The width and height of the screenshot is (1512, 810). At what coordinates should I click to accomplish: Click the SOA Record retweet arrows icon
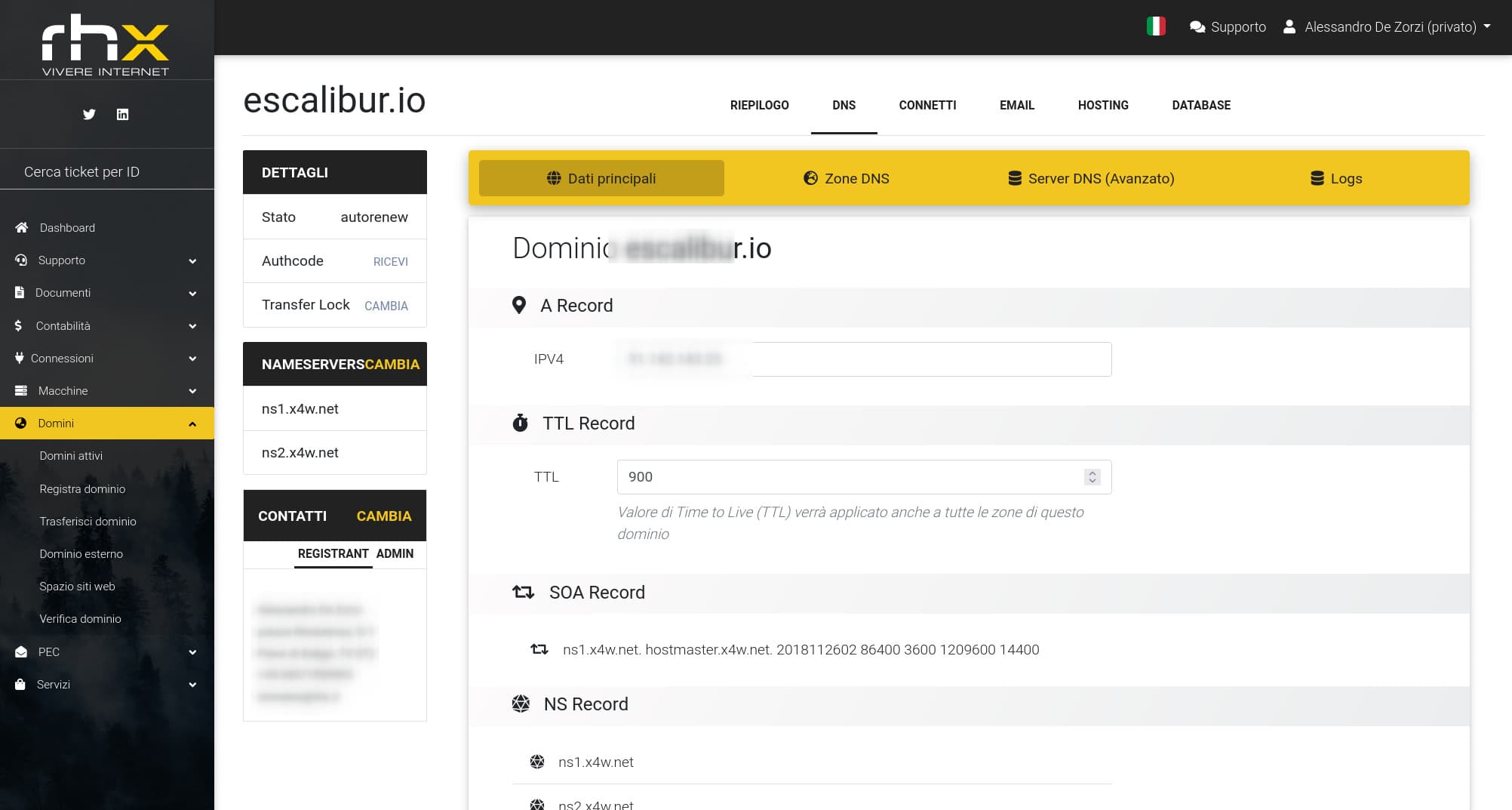523,592
